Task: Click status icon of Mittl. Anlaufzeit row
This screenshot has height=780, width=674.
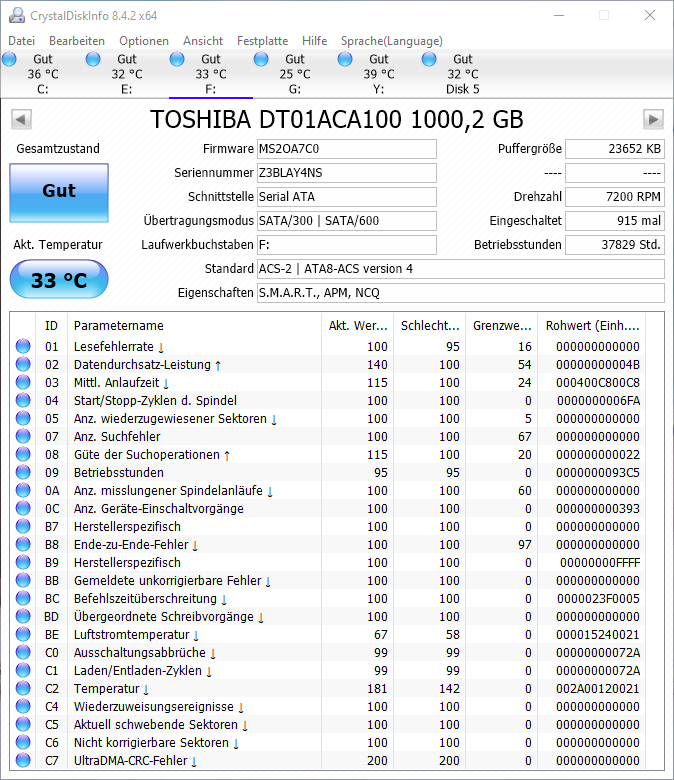Action: pos(23,382)
